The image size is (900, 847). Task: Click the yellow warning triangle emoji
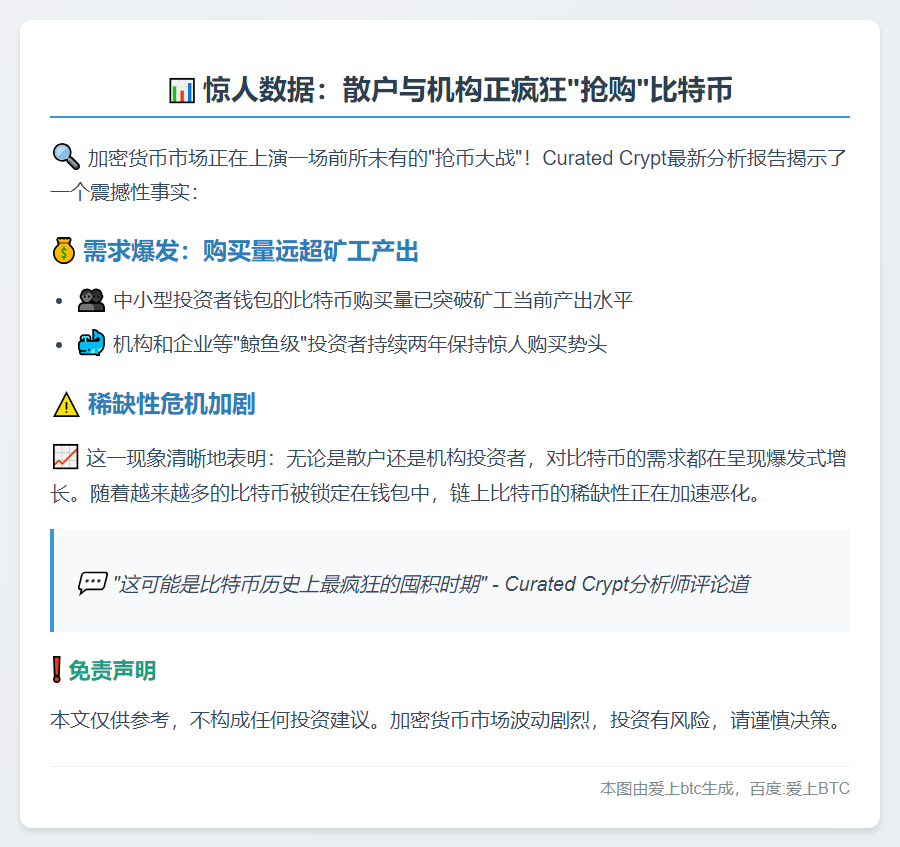coord(66,405)
